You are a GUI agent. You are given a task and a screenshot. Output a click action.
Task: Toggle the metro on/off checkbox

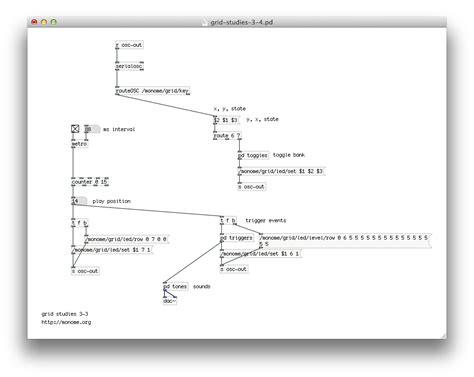click(x=75, y=129)
